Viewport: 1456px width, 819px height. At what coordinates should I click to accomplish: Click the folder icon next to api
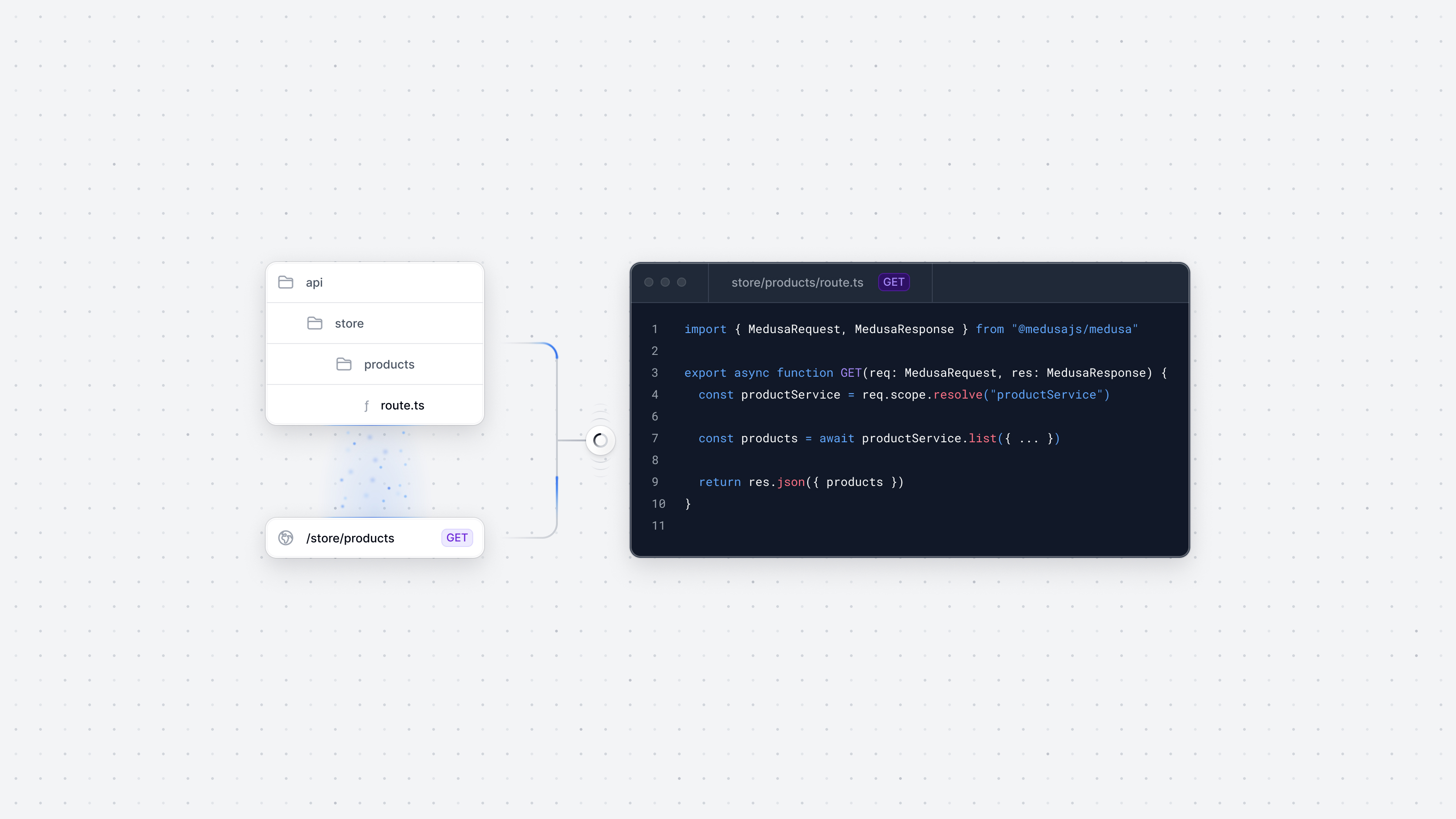285,282
